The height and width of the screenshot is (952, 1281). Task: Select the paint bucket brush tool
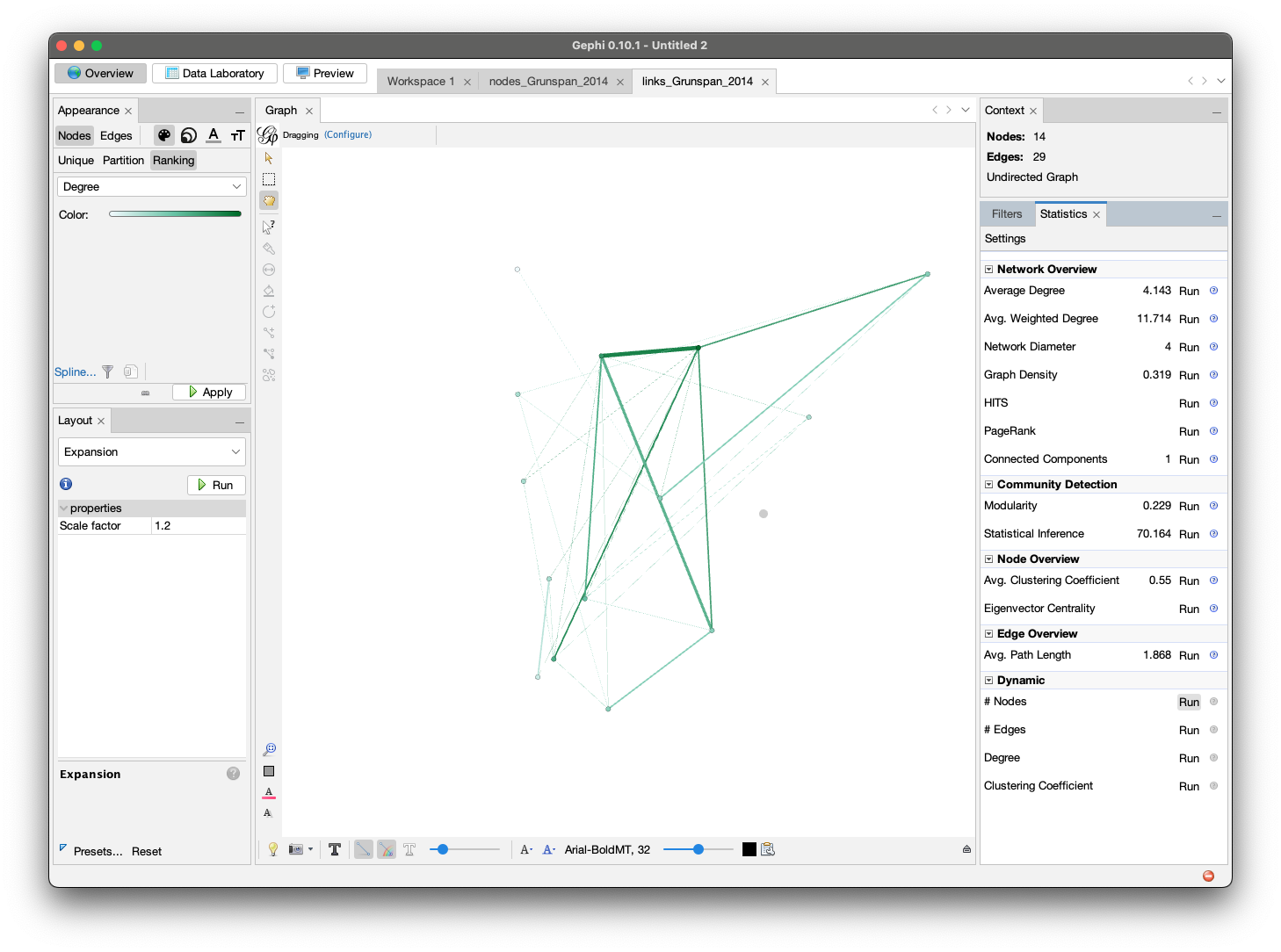tap(269, 291)
